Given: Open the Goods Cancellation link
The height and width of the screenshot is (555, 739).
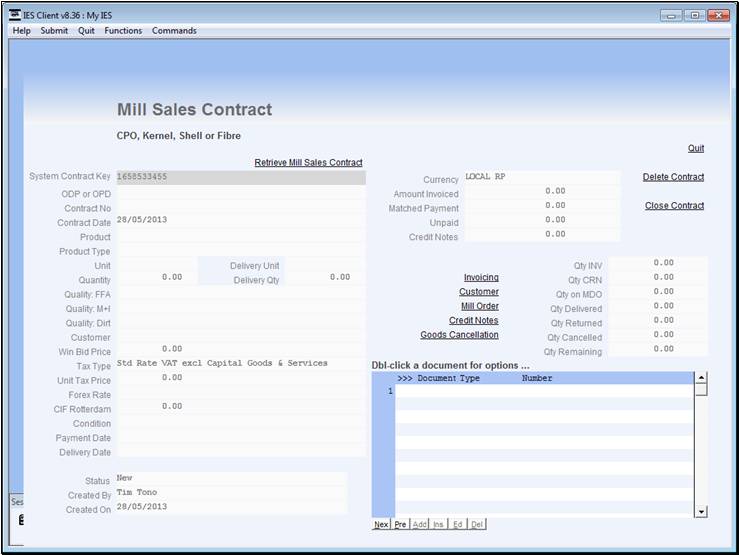Looking at the screenshot, I should click(459, 335).
